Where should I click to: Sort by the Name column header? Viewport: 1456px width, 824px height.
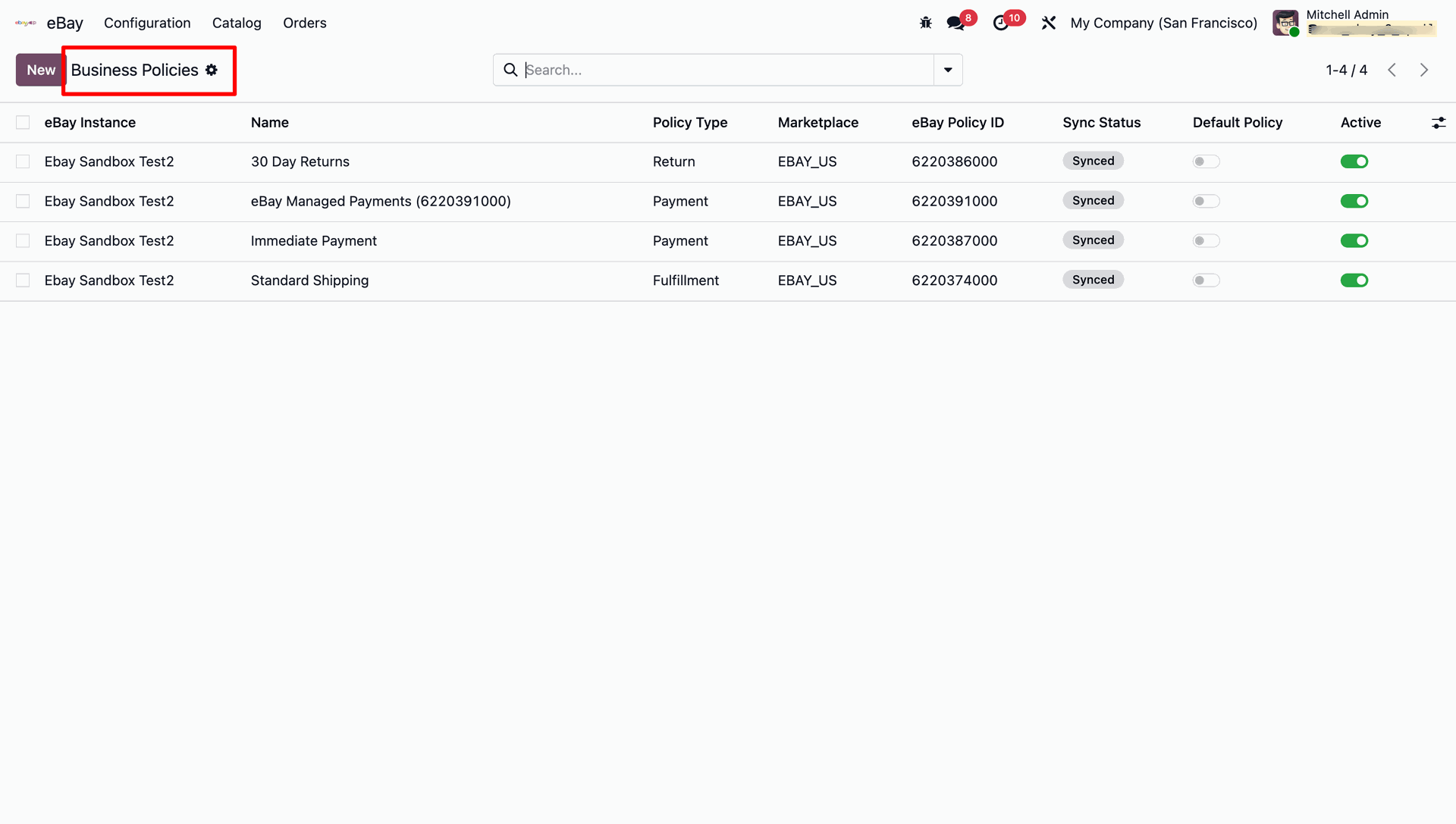pos(270,123)
